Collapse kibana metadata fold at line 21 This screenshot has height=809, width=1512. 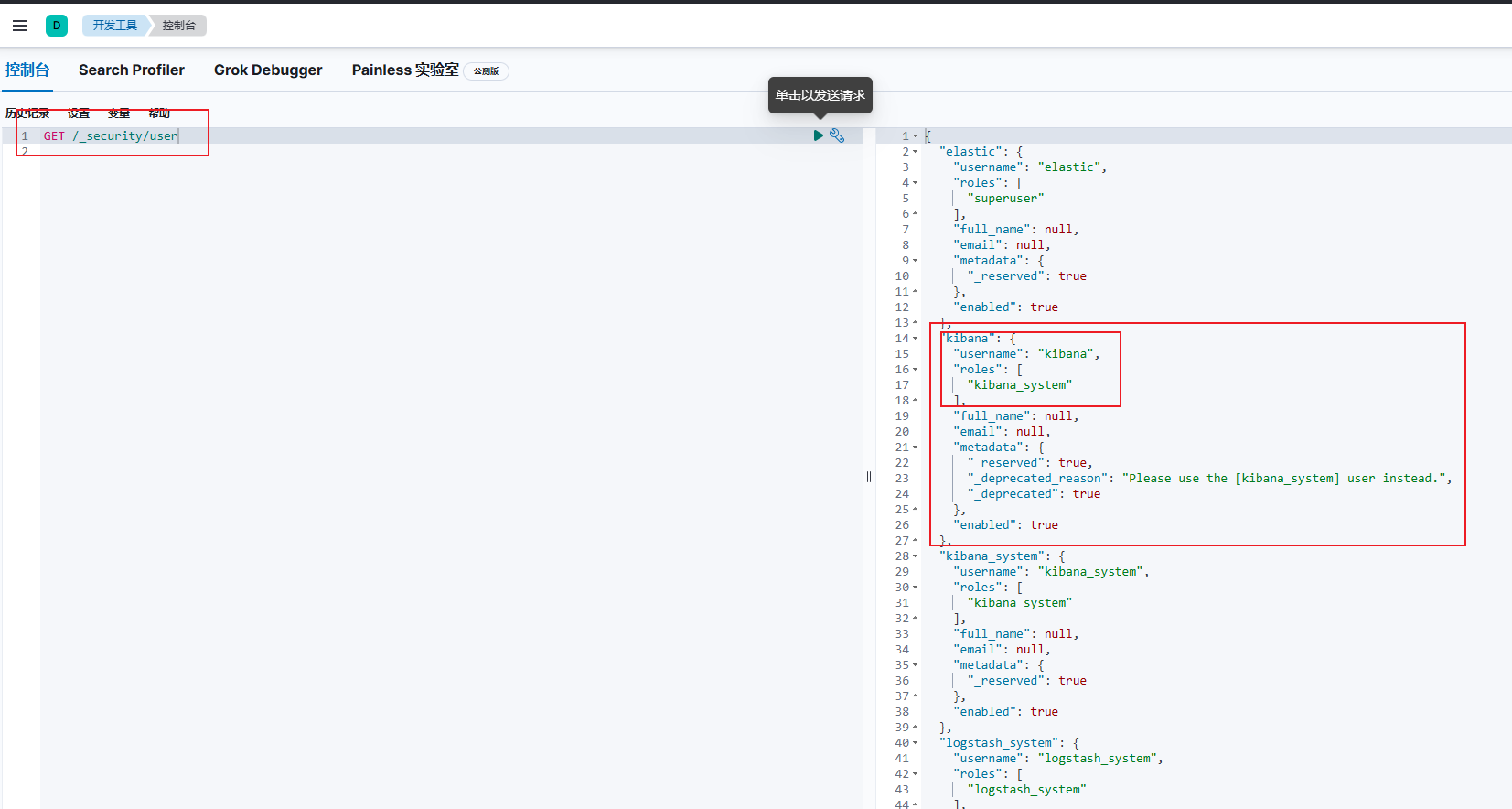coord(916,448)
